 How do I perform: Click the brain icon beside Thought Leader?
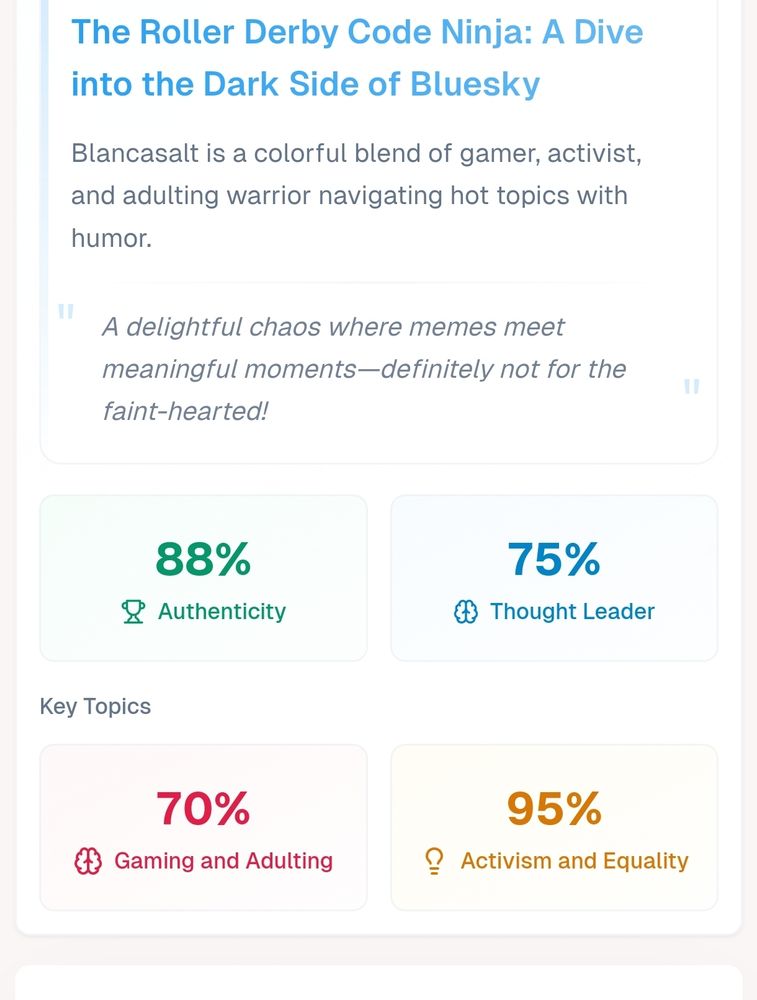(466, 612)
